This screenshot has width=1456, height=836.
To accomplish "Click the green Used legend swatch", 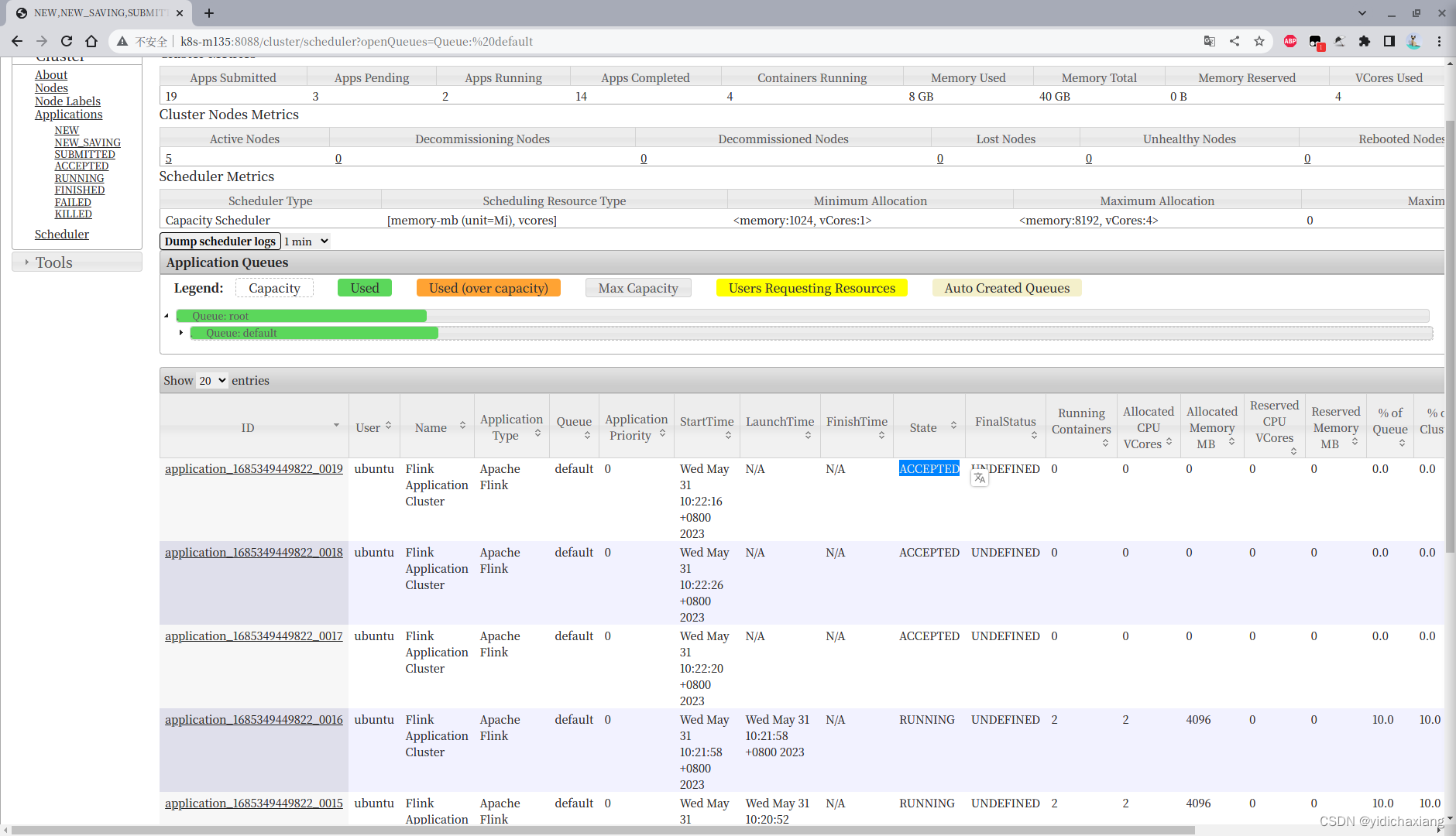I will (x=365, y=288).
